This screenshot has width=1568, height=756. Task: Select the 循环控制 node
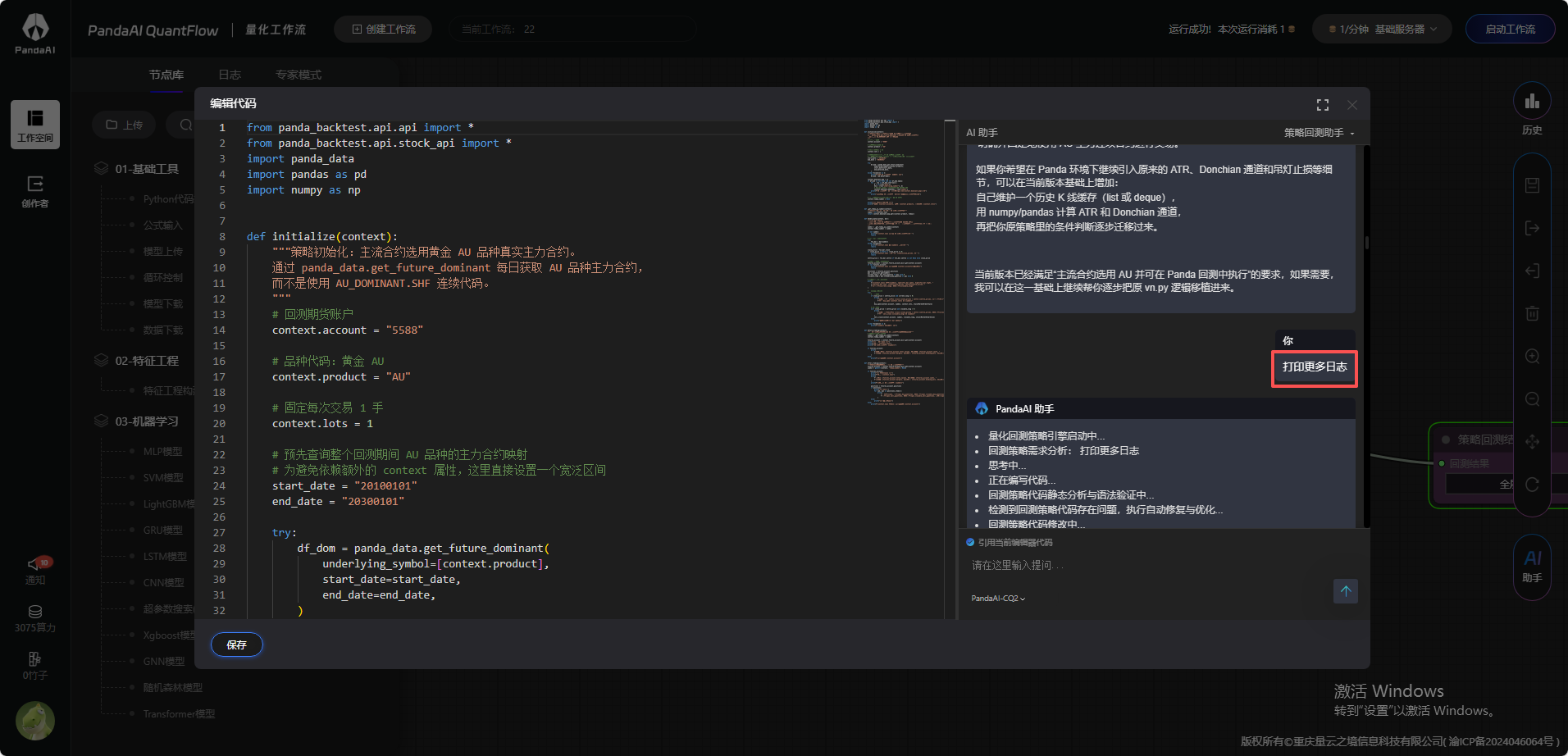click(162, 277)
